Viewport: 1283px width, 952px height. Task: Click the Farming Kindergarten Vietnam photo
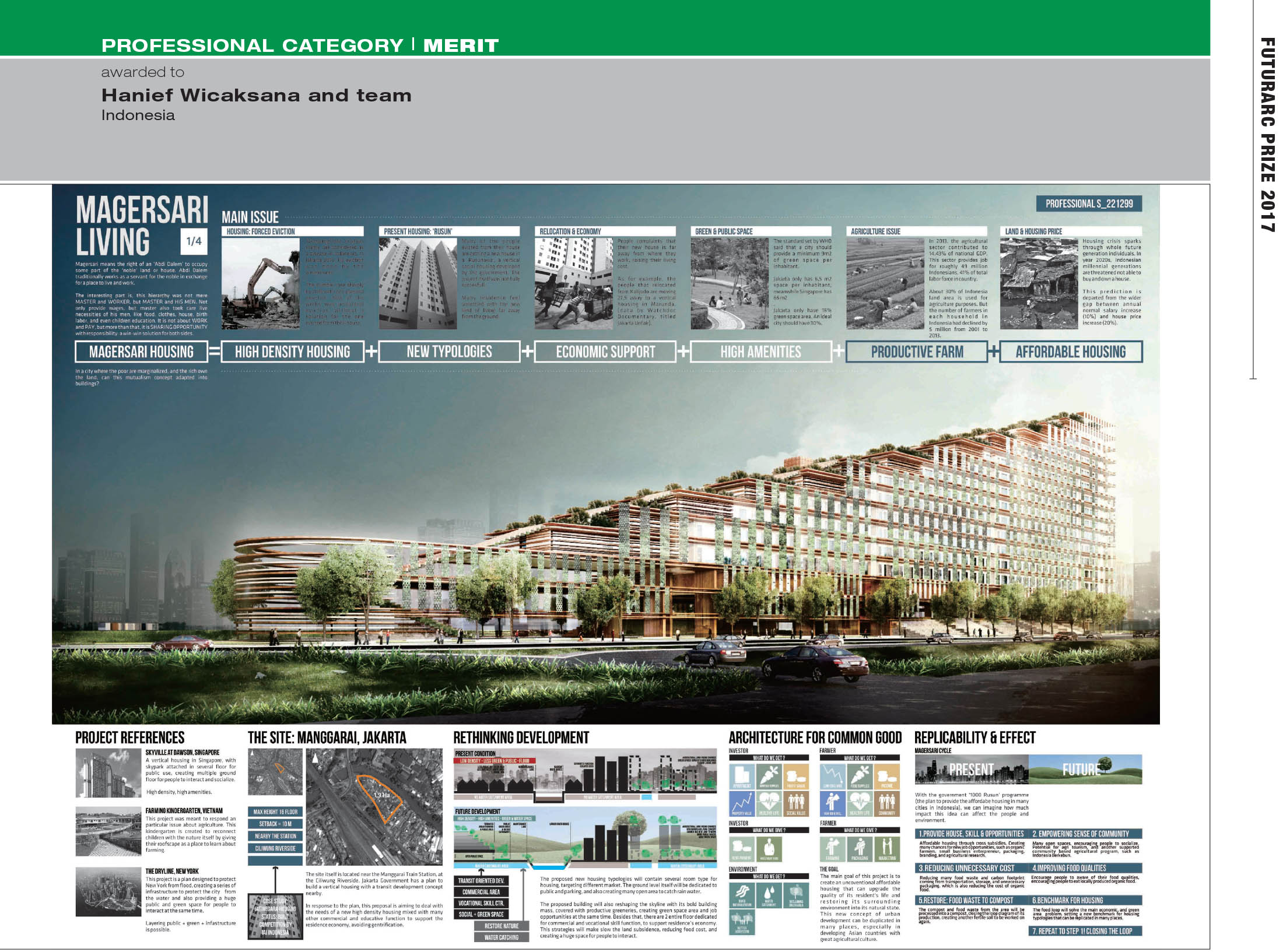pos(108,831)
